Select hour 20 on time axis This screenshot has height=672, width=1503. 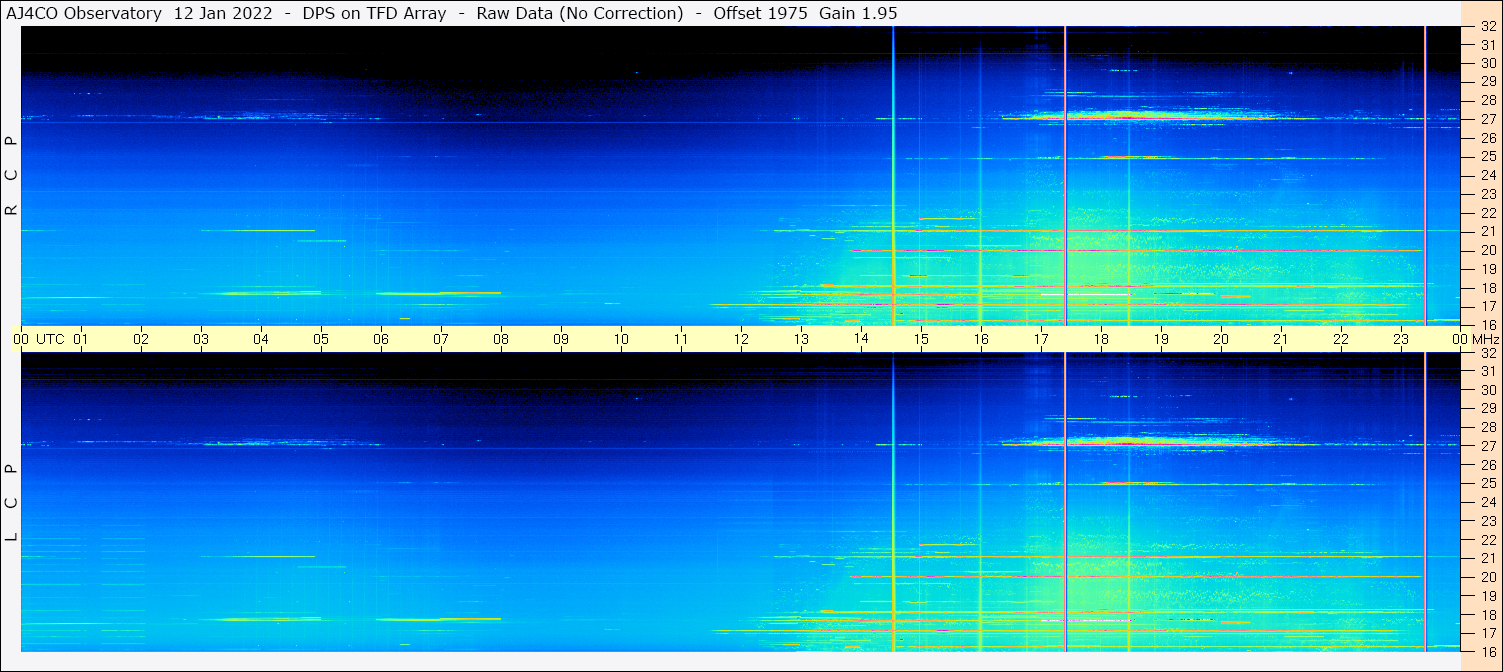[x=1221, y=339]
